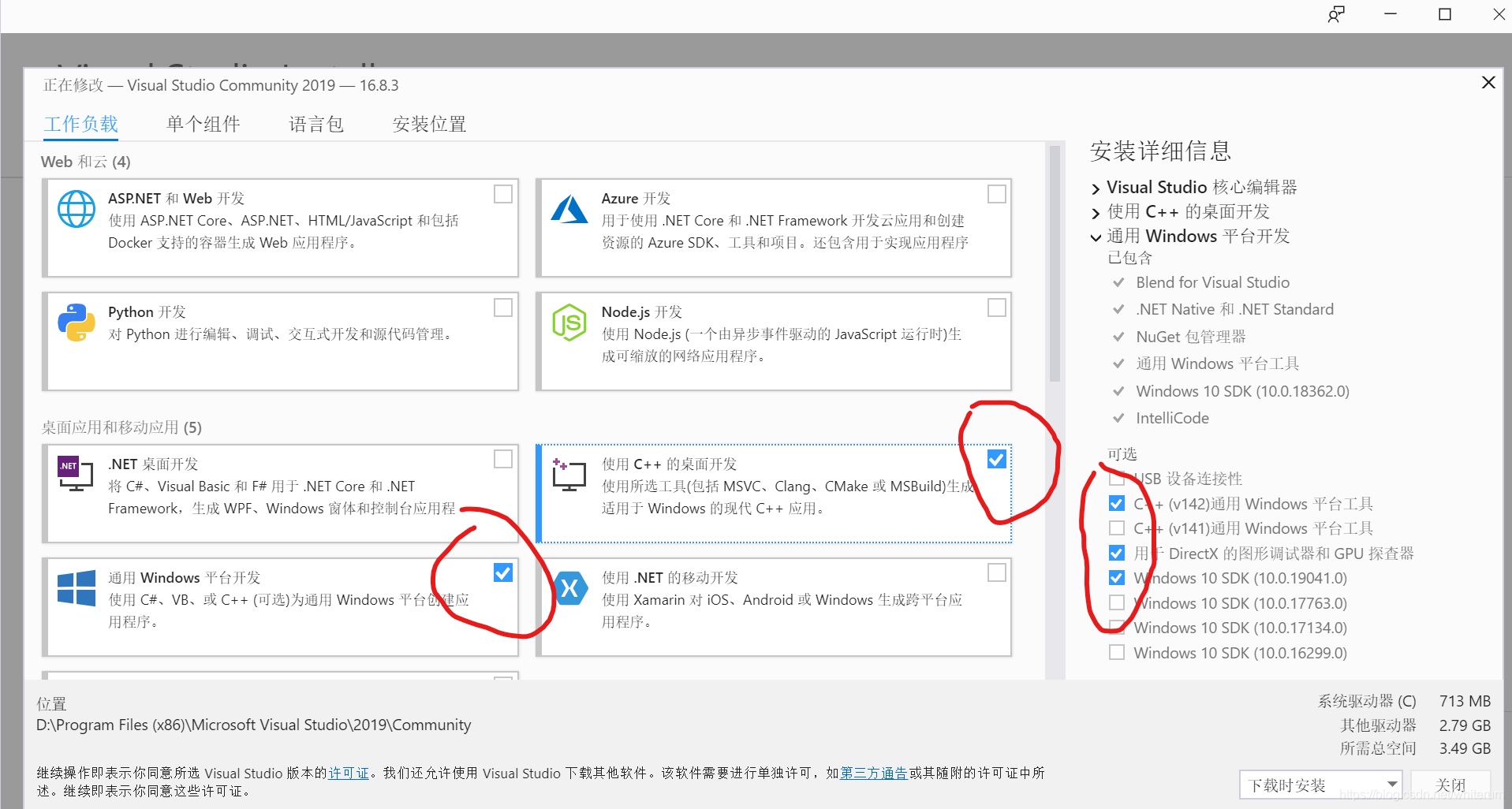
Task: Select 通用 Windows 平台工具 included item
Action: 1217,363
